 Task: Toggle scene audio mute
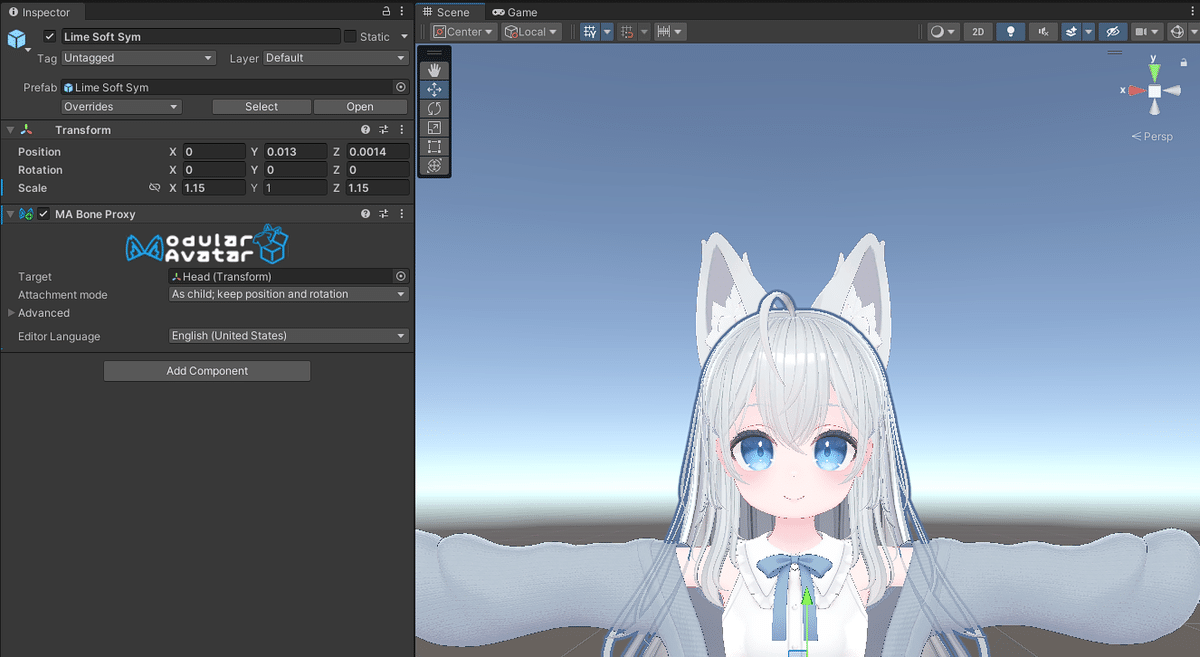1044,32
